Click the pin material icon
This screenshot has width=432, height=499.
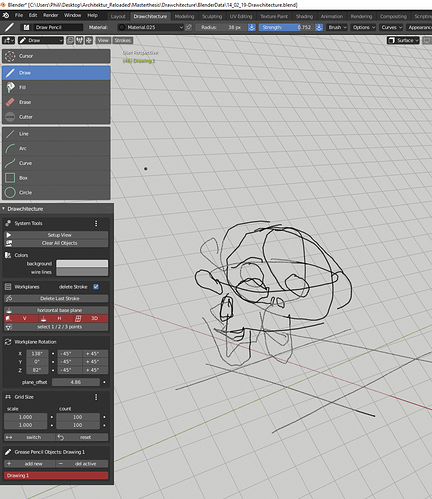tap(189, 27)
